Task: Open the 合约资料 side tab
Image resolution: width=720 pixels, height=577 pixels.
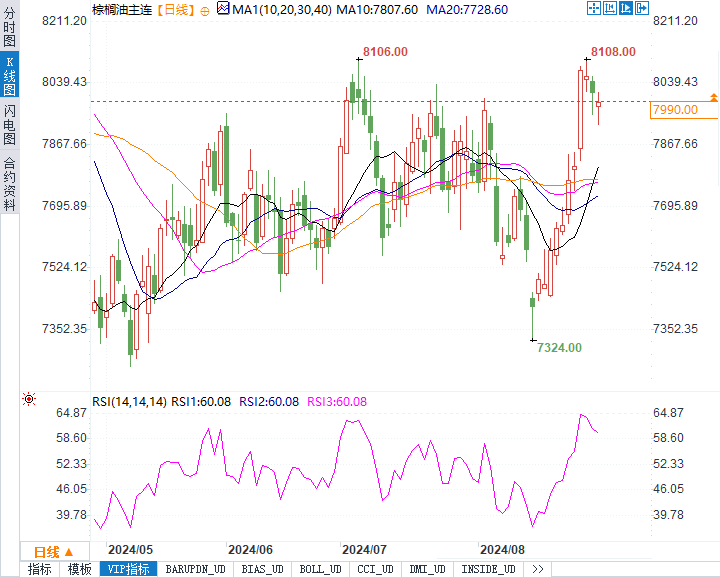Action: [x=9, y=183]
